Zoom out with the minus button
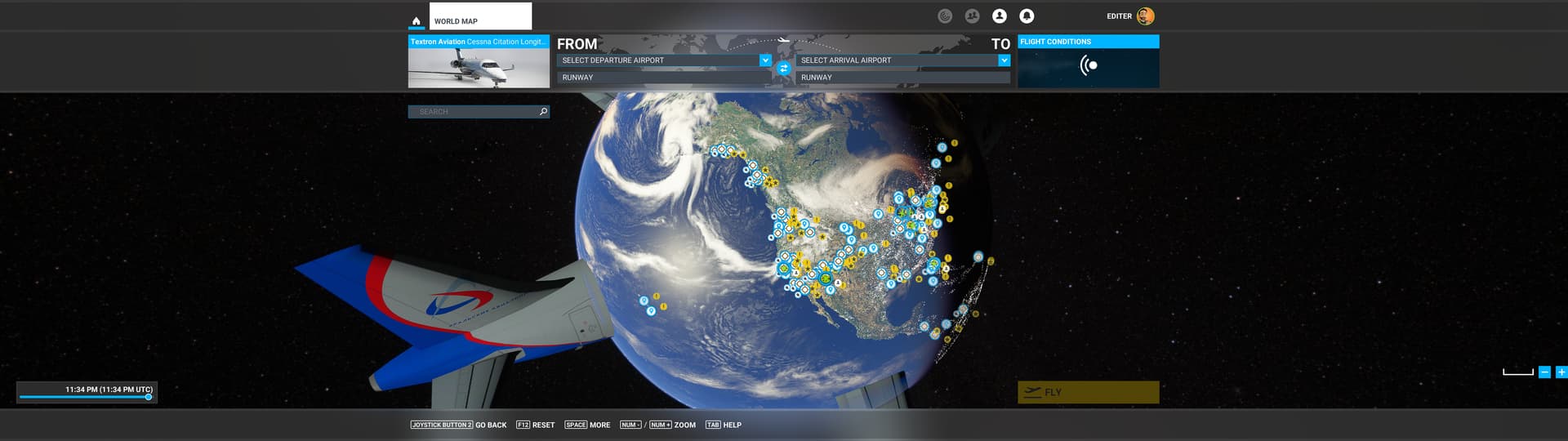 click(1544, 372)
